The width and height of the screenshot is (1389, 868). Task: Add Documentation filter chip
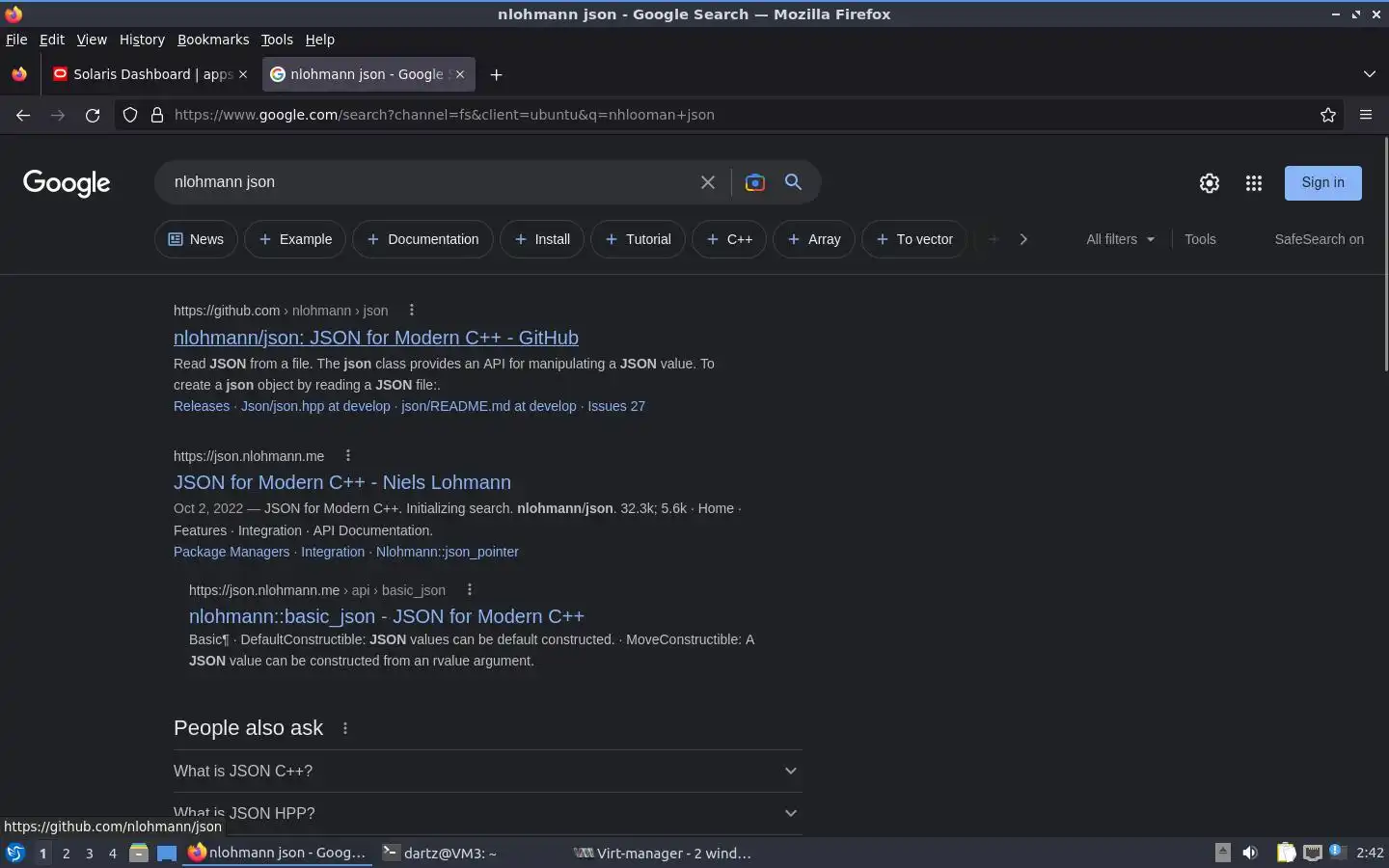pos(422,239)
